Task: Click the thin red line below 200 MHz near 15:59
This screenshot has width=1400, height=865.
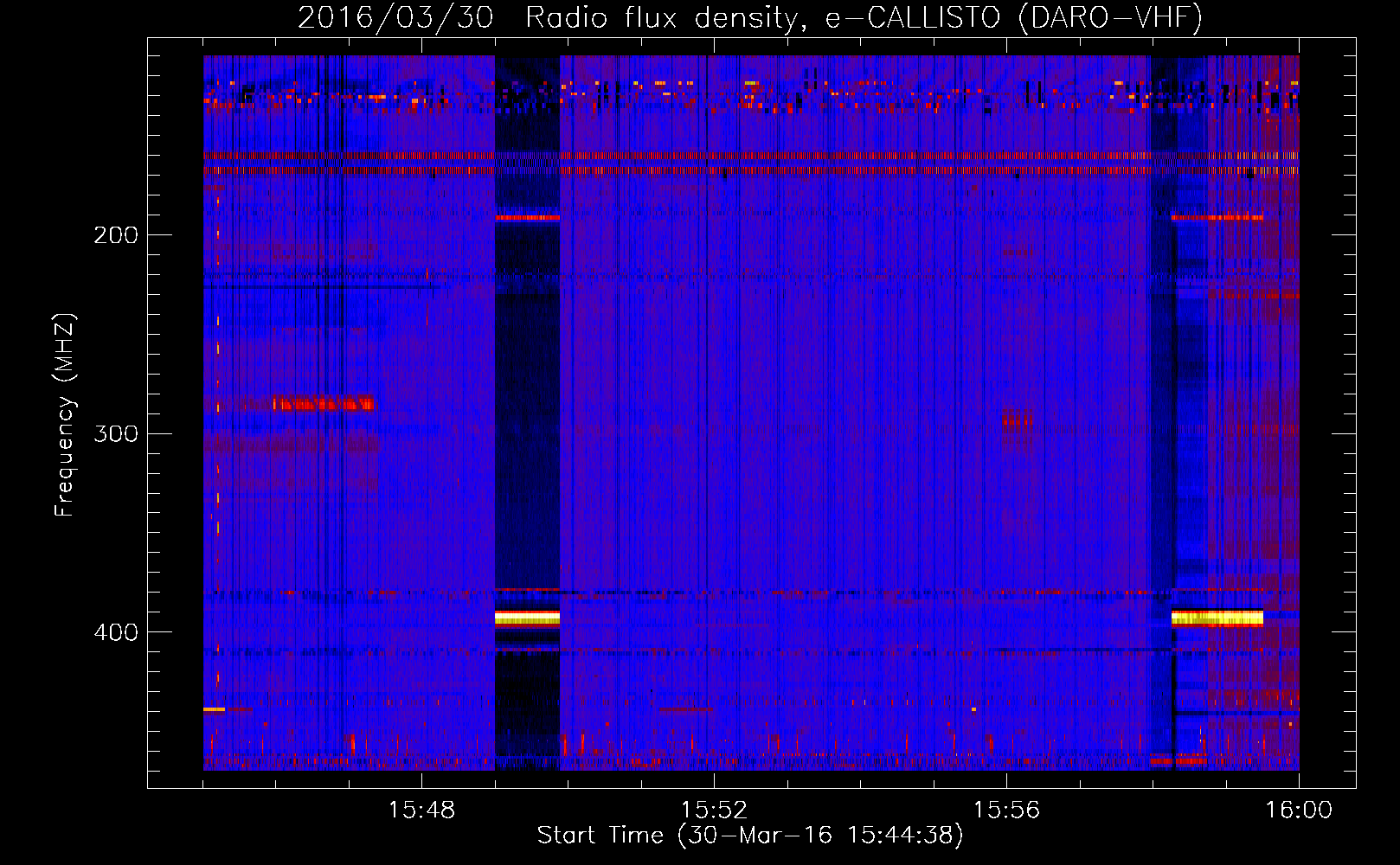Action: (1217, 217)
